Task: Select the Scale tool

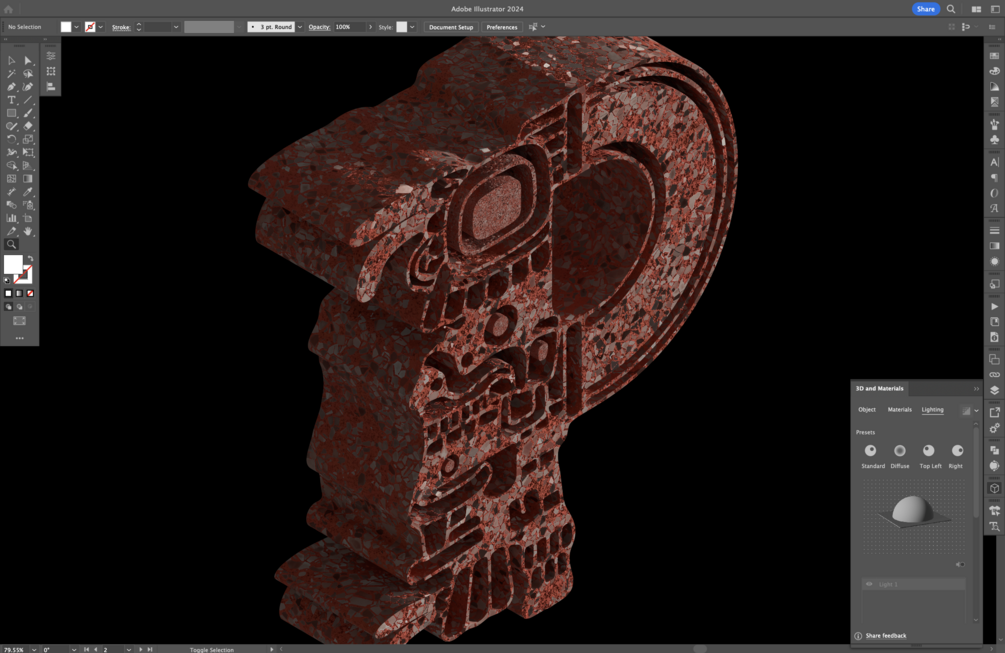Action: pyautogui.click(x=28, y=139)
